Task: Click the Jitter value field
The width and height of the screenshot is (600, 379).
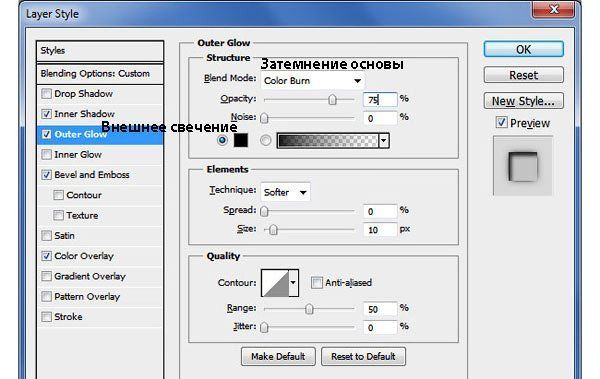Action: coord(380,328)
